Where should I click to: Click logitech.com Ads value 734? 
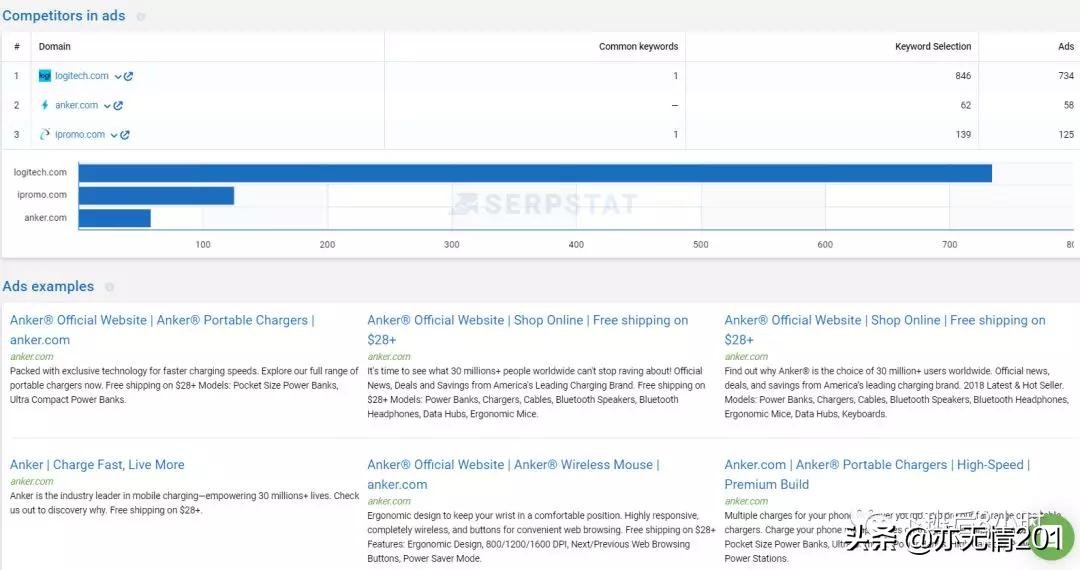(1066, 76)
